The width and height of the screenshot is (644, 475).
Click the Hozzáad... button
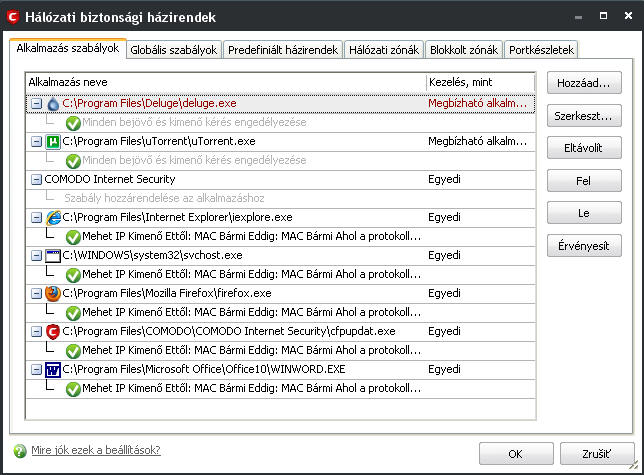pyautogui.click(x=584, y=83)
